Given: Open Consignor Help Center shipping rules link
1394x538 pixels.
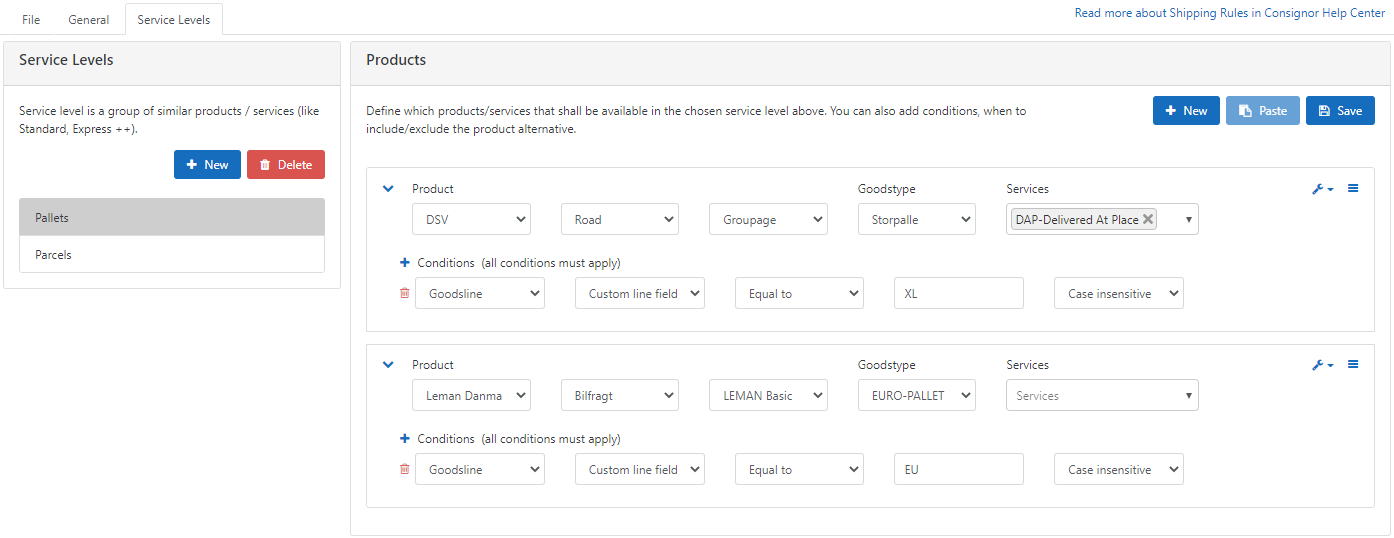Looking at the screenshot, I should tap(1229, 13).
